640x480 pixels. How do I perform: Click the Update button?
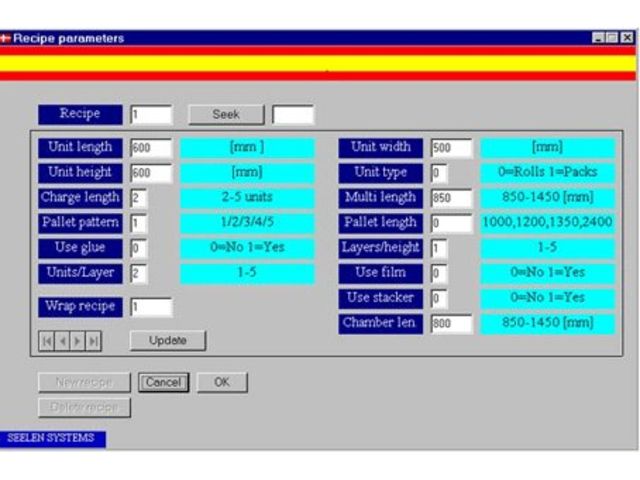coord(167,340)
